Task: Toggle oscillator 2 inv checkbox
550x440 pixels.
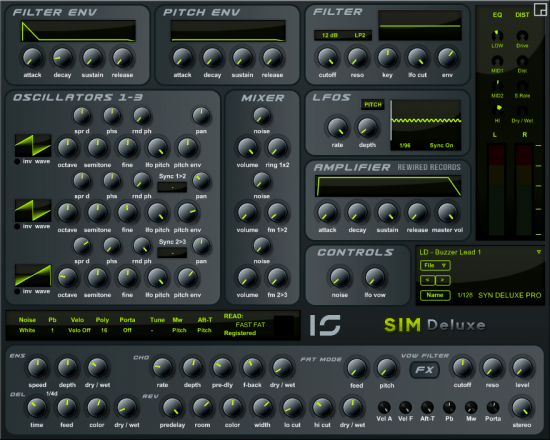Action: point(17,227)
